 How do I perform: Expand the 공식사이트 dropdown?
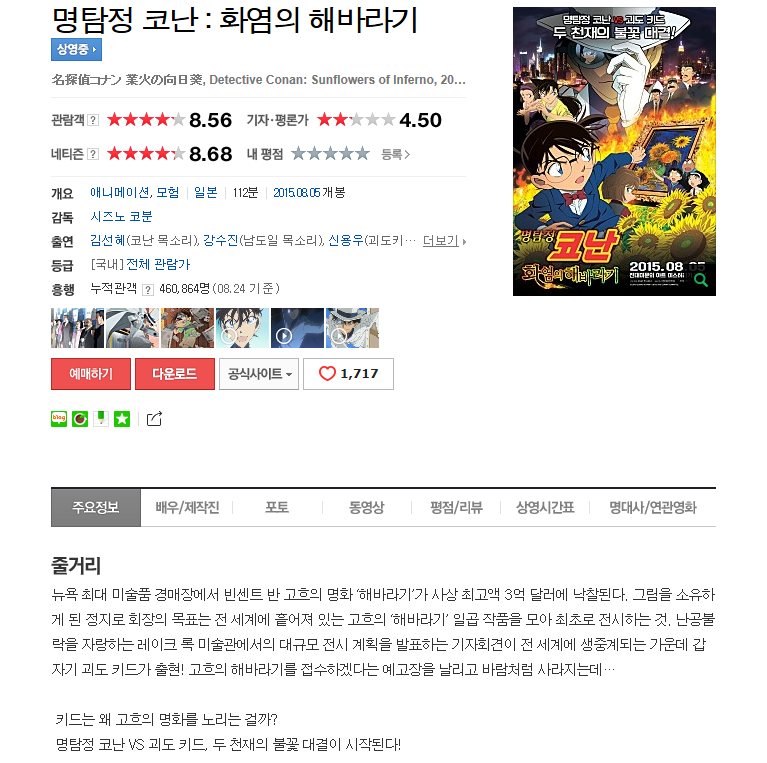(x=259, y=374)
